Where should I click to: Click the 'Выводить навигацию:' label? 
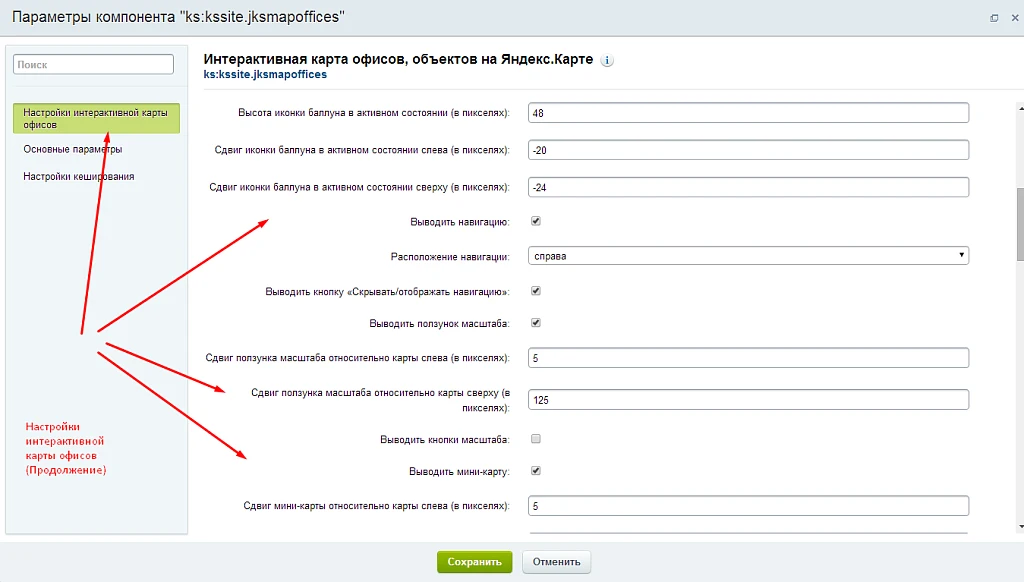(460, 222)
